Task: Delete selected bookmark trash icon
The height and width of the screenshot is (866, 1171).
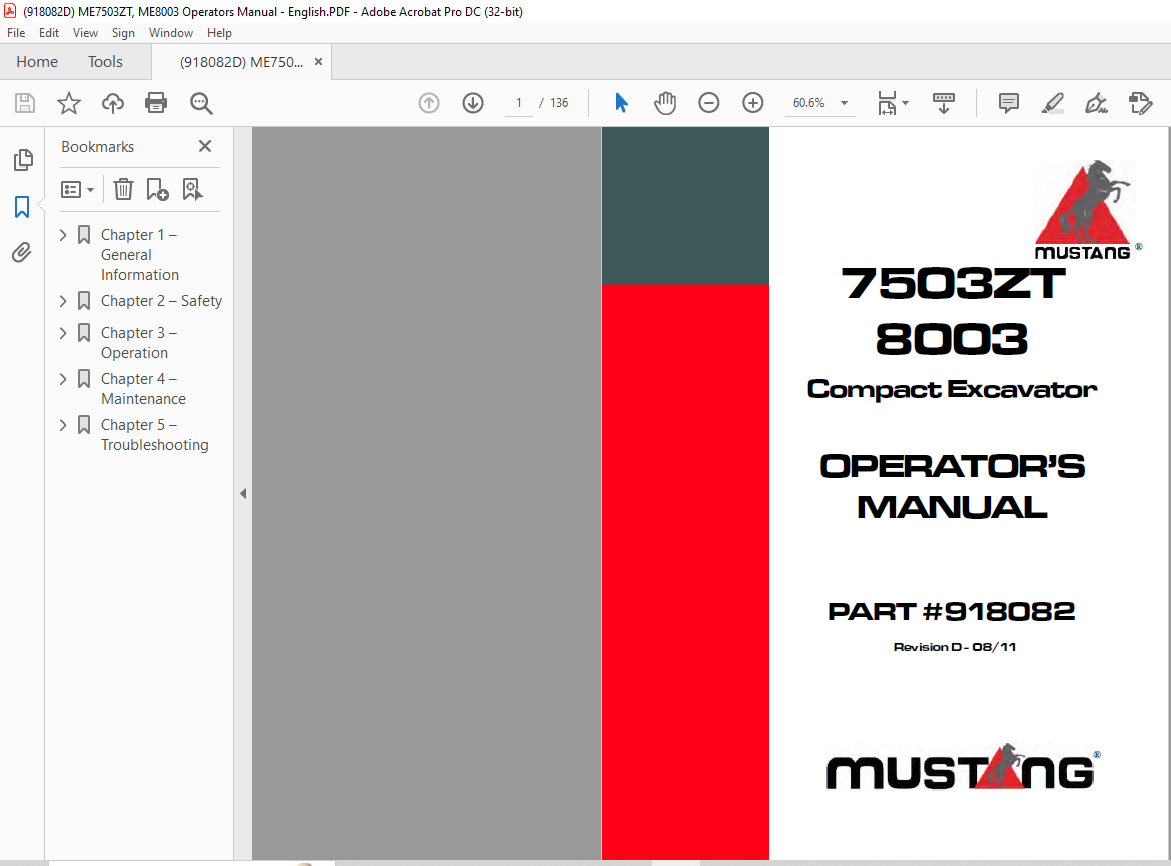Action: click(x=123, y=190)
